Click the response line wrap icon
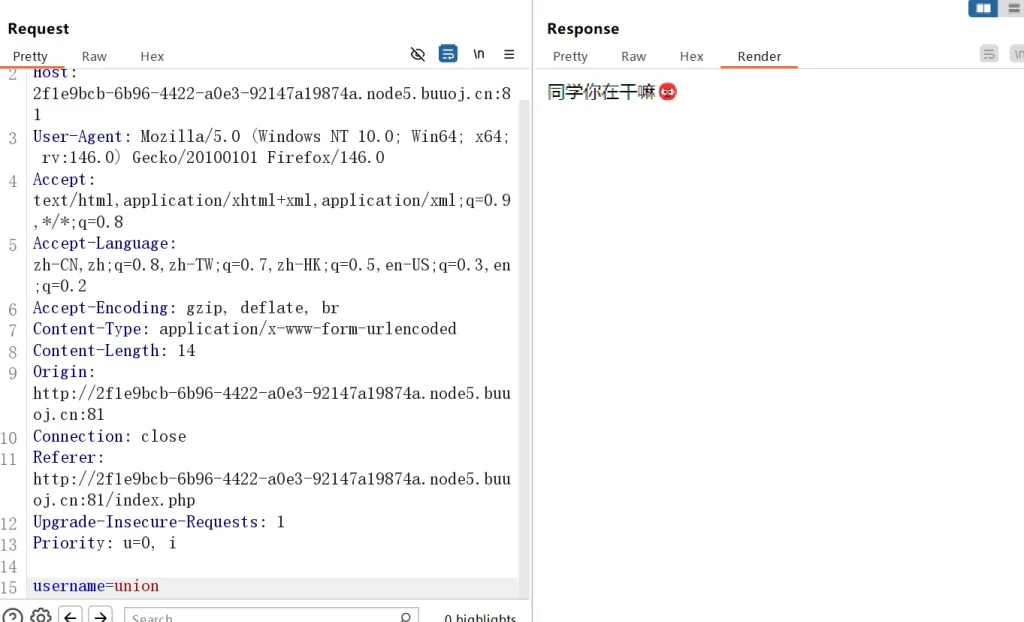 pyautogui.click(x=989, y=54)
